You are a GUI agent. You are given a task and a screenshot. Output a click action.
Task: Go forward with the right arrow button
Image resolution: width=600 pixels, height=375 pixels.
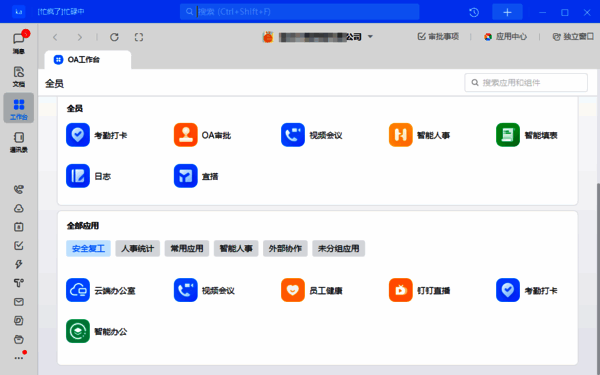point(80,37)
